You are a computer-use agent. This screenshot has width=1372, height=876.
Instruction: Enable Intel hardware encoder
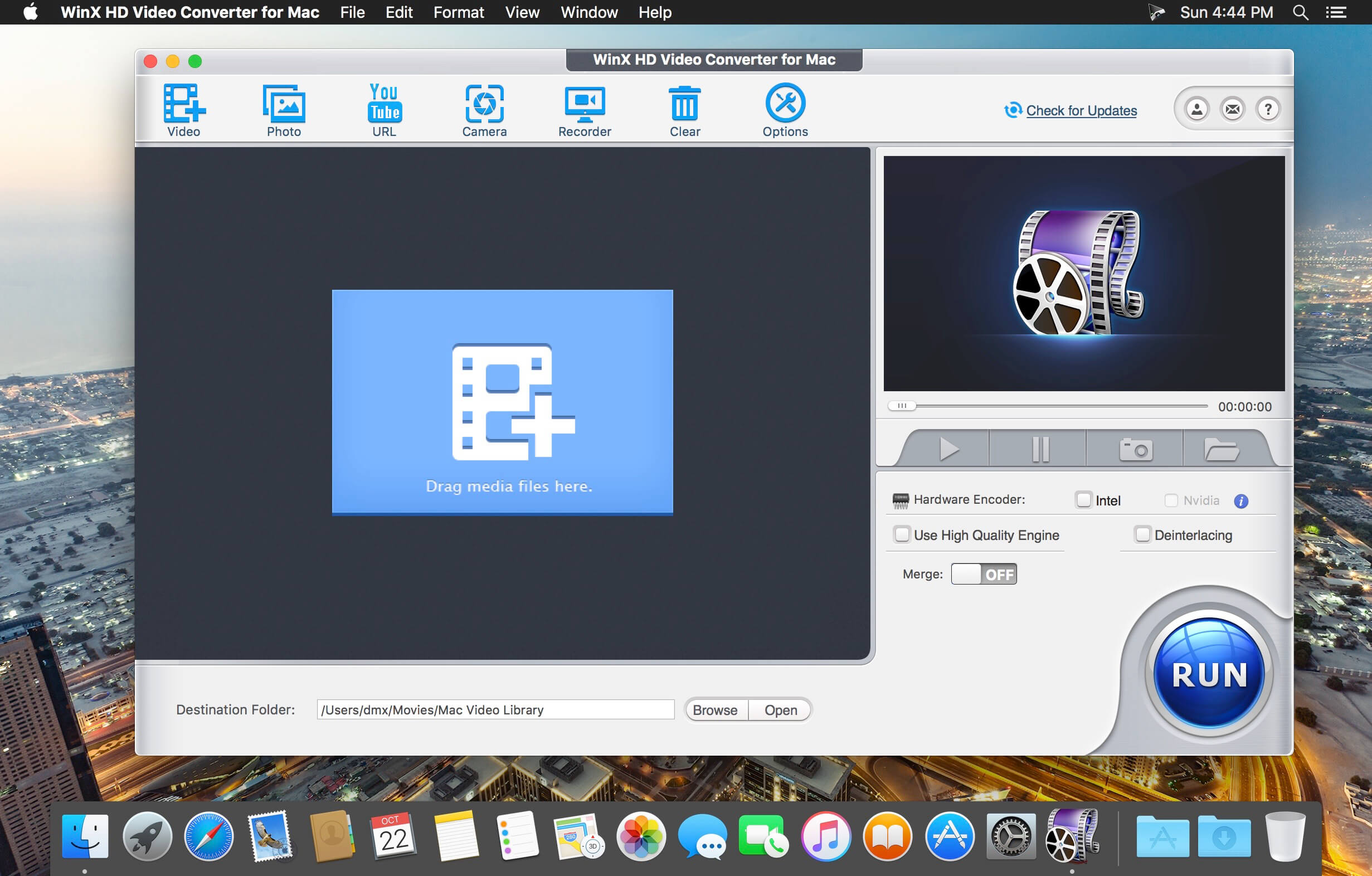pos(1084,499)
